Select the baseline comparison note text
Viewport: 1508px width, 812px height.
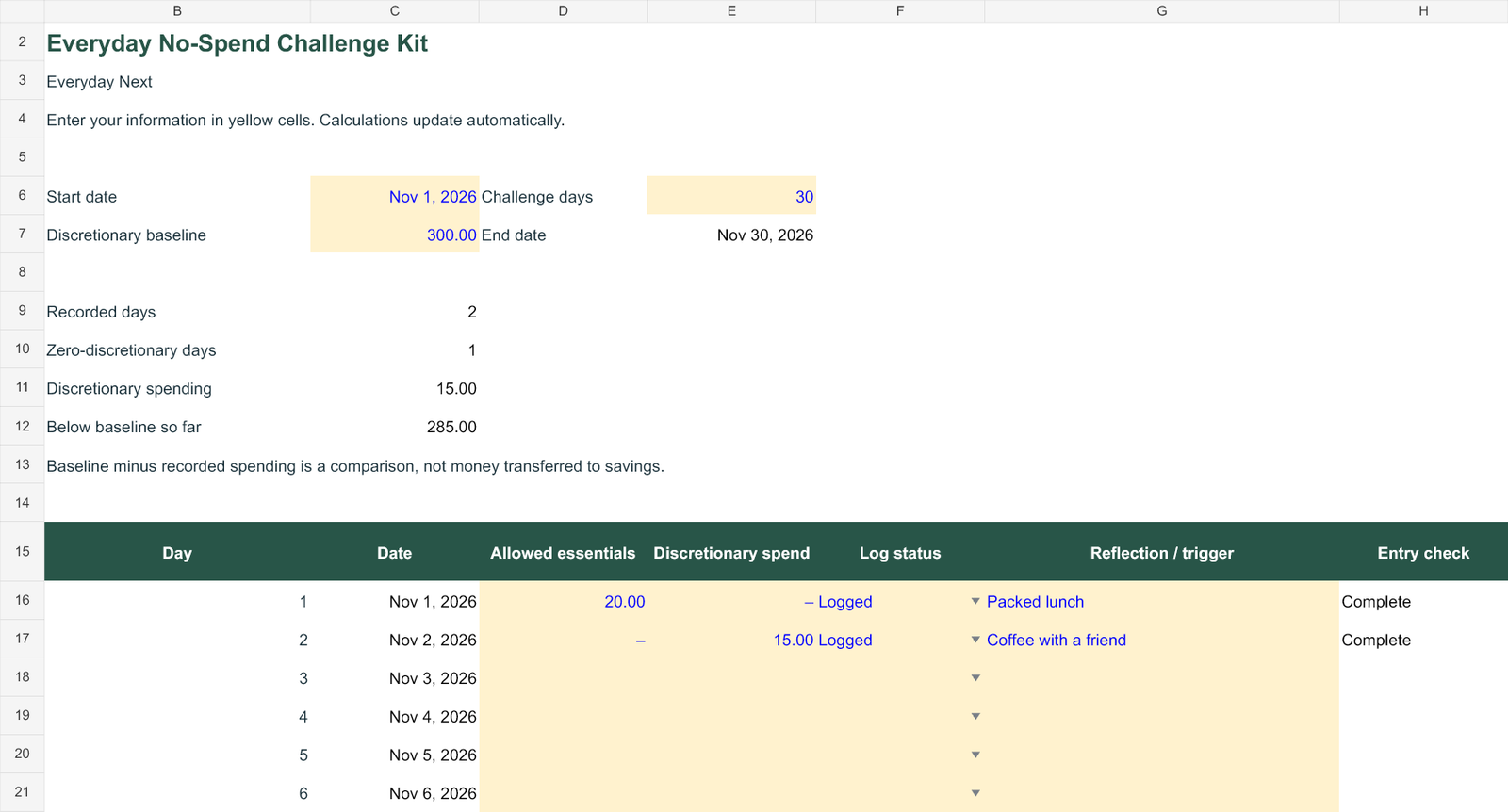click(x=355, y=466)
